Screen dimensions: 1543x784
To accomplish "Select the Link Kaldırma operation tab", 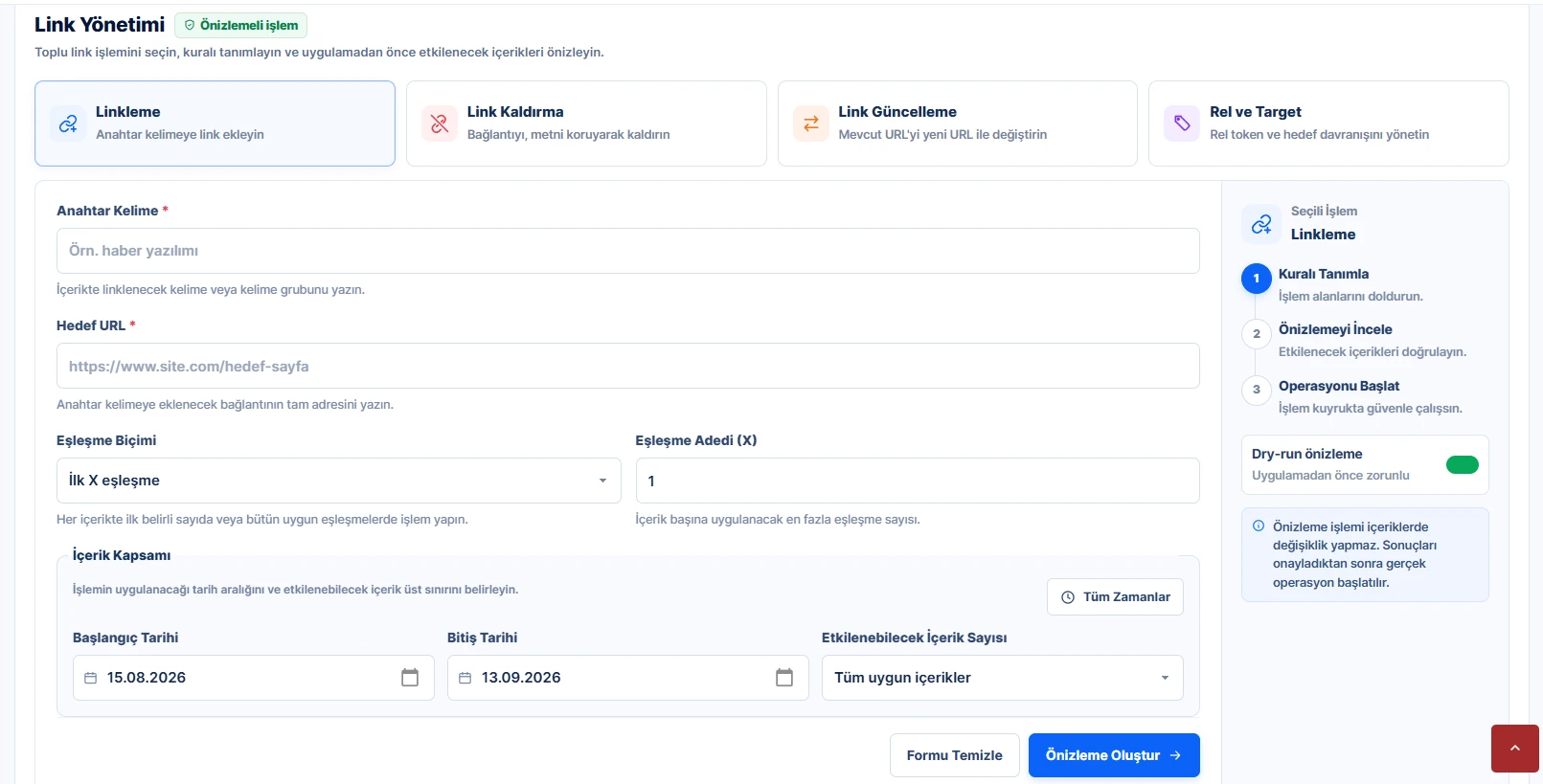I will coord(586,123).
